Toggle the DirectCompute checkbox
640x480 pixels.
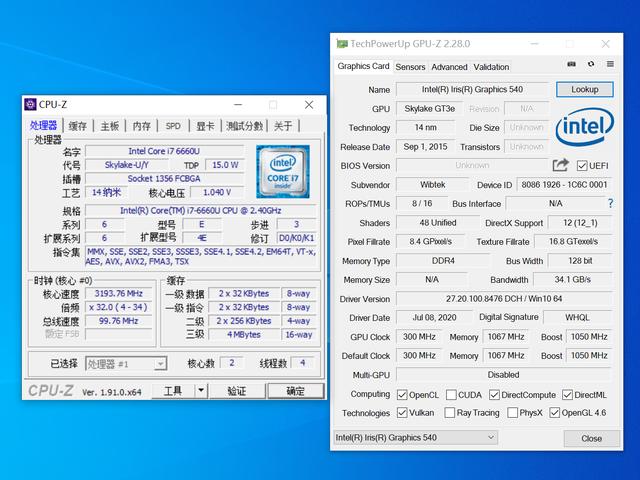pyautogui.click(x=494, y=395)
